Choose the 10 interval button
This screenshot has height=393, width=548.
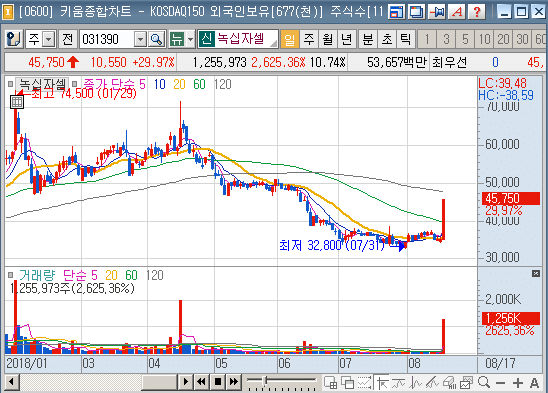tap(484, 39)
